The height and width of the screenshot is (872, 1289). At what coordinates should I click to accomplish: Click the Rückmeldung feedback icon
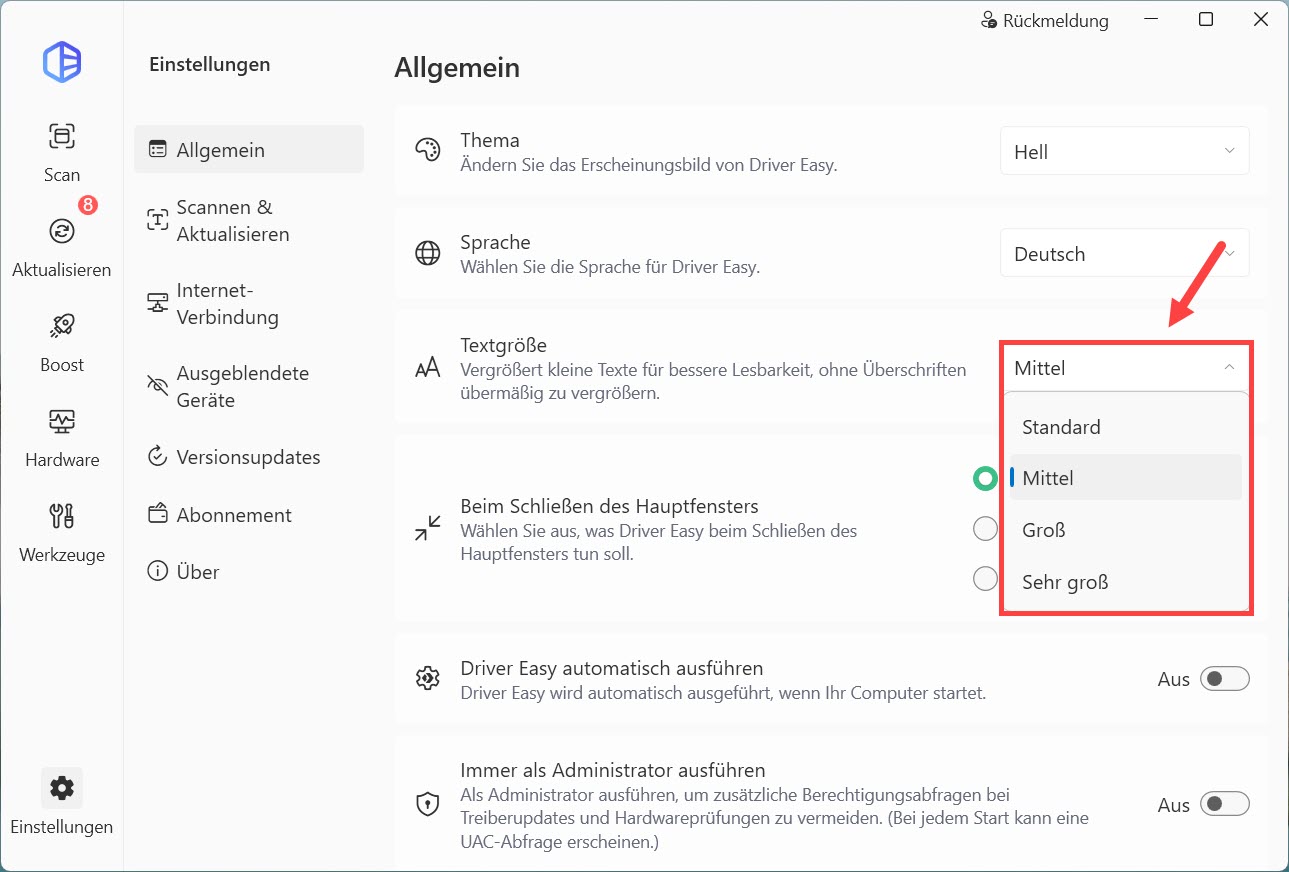click(x=989, y=20)
